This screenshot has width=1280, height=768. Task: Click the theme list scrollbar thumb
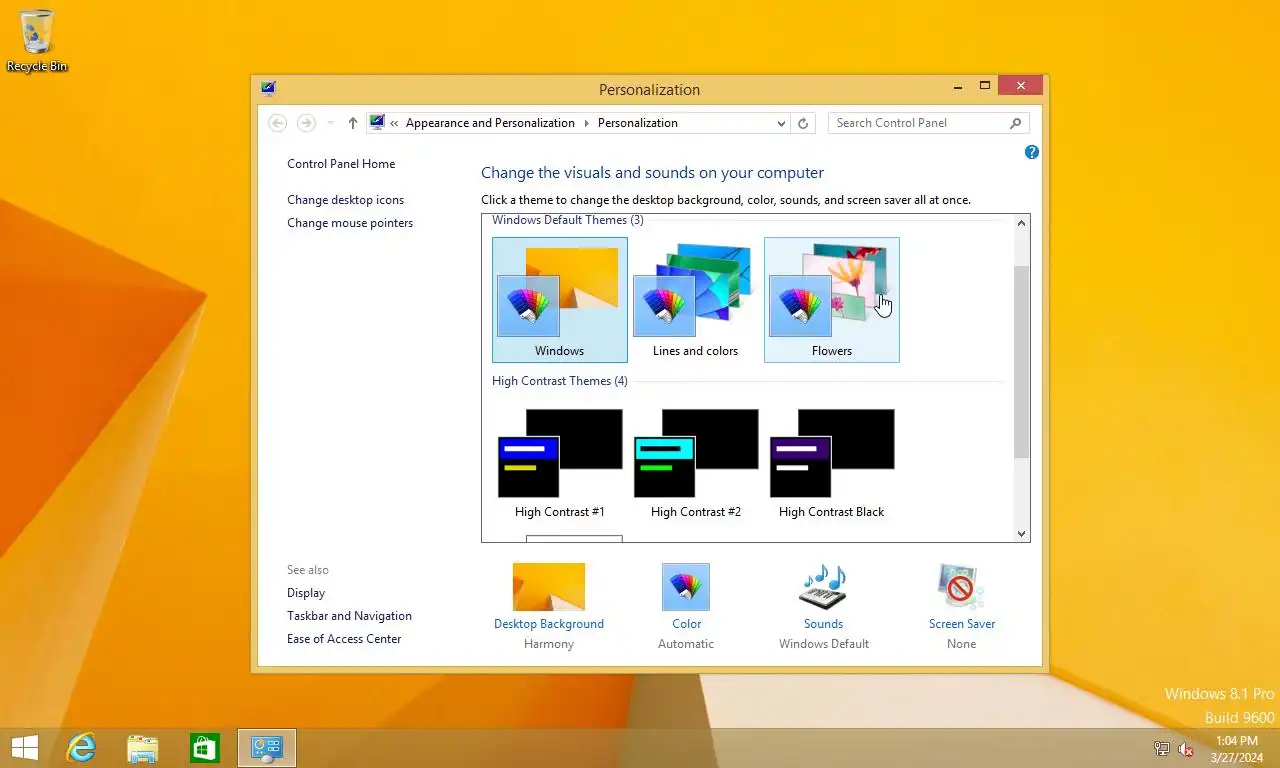pyautogui.click(x=1021, y=362)
